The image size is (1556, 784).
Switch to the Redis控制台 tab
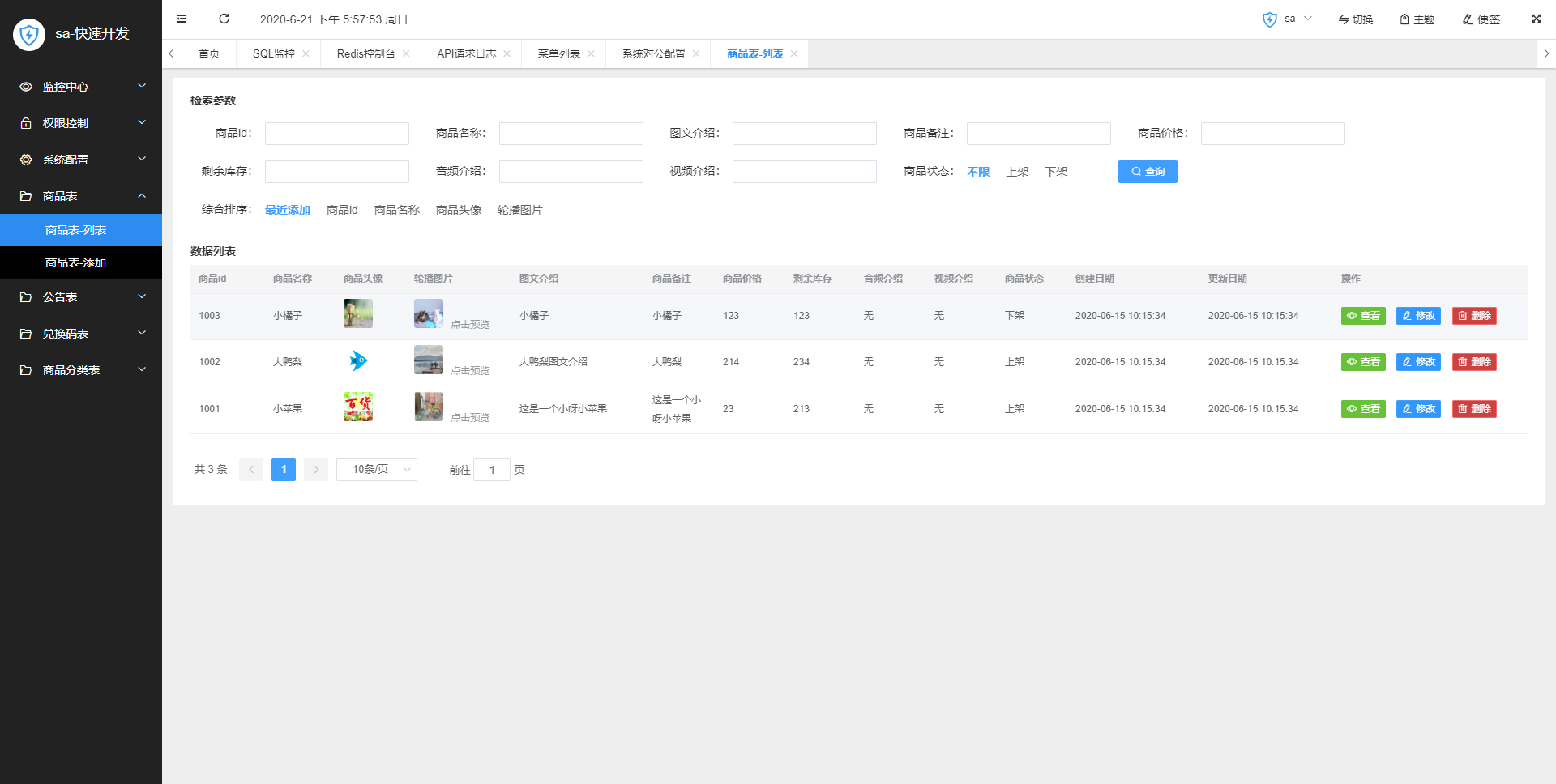[x=365, y=53]
